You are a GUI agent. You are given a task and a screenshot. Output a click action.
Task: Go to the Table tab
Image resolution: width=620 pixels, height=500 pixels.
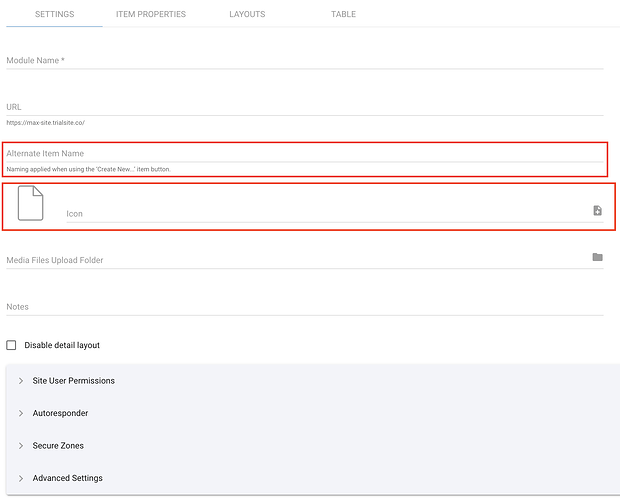pos(343,14)
